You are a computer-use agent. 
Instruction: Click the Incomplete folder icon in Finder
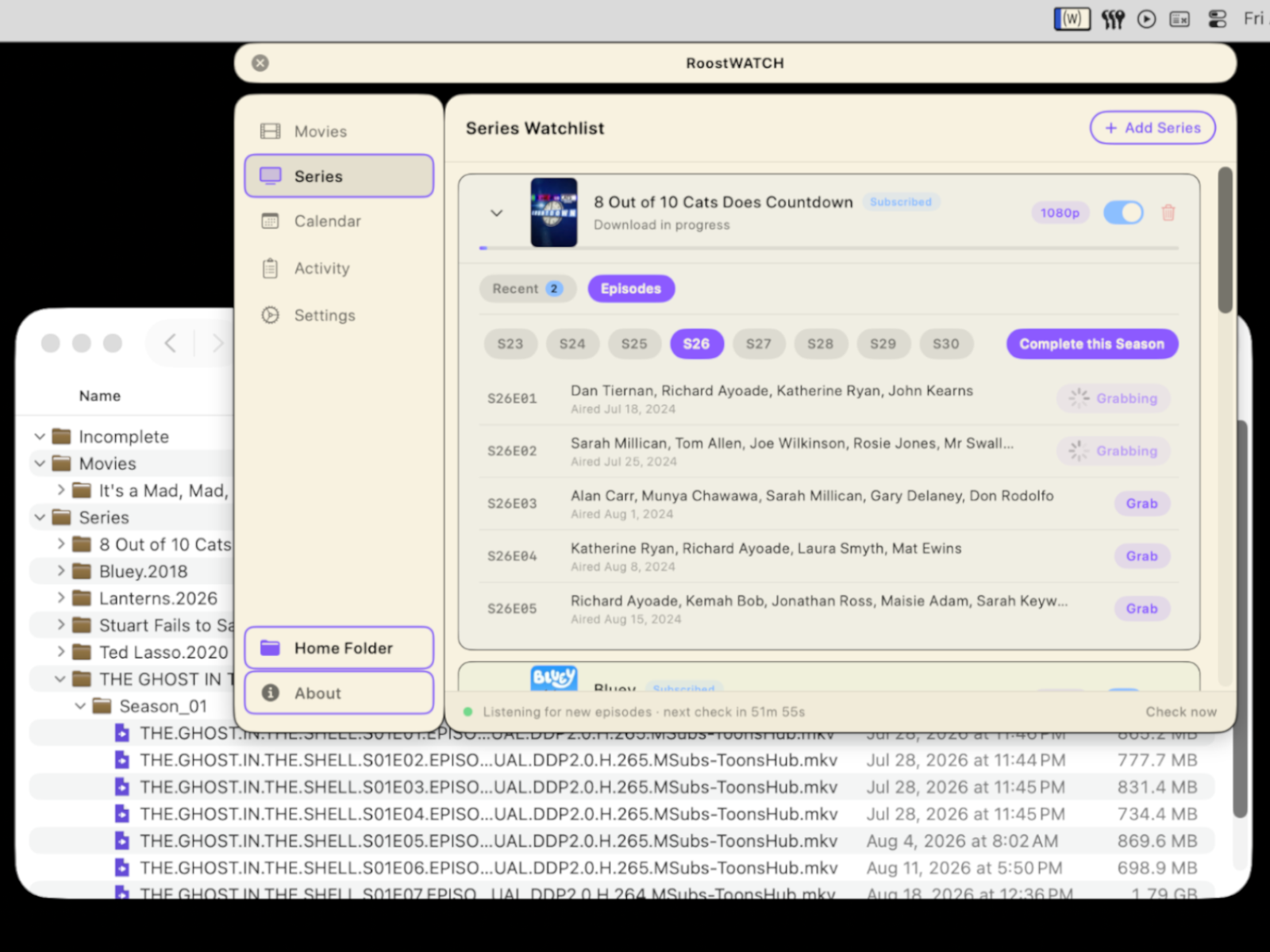coord(62,436)
